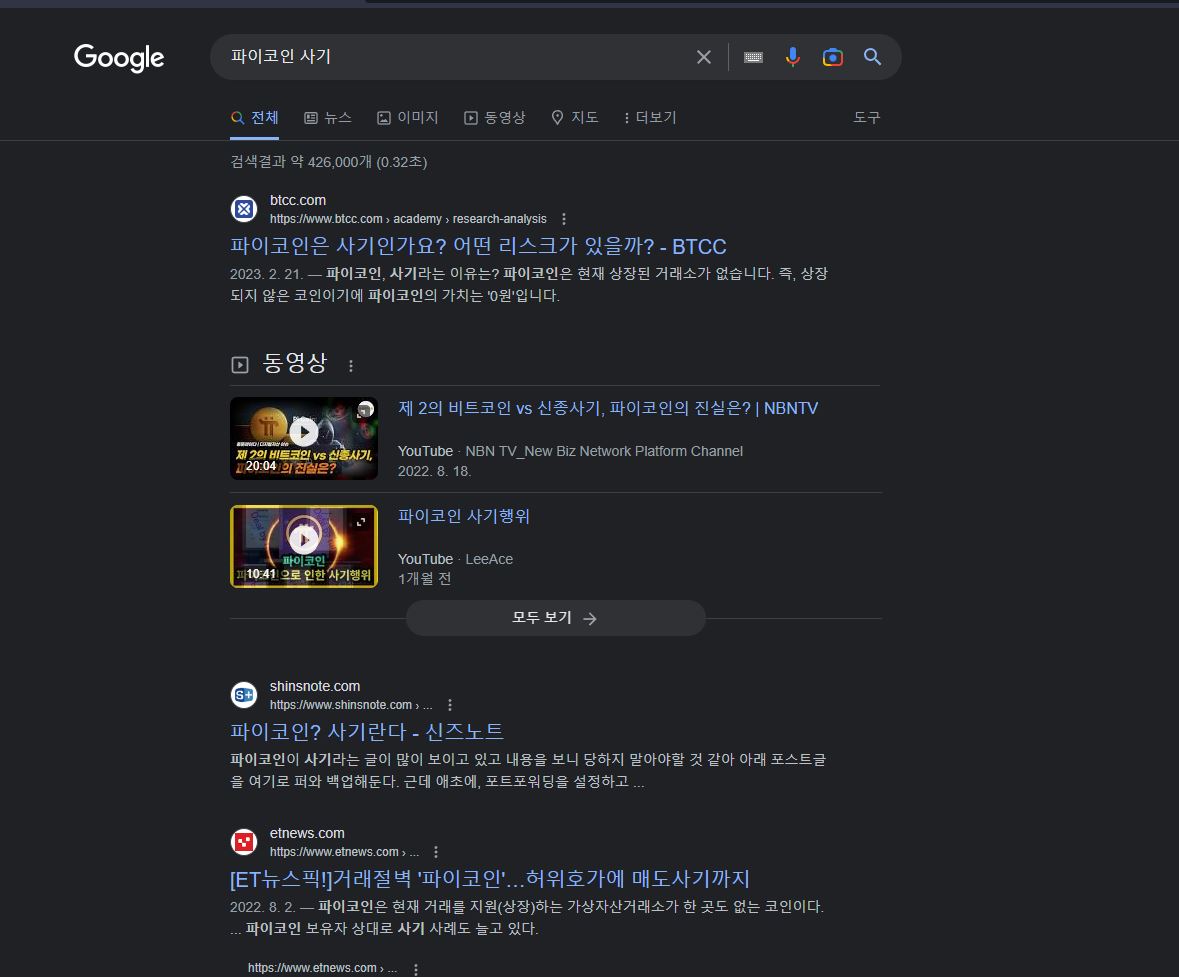Play the 10:41 파이코인 사기행위 thumbnail
Viewport: 1179px width, 977px height.
point(304,546)
